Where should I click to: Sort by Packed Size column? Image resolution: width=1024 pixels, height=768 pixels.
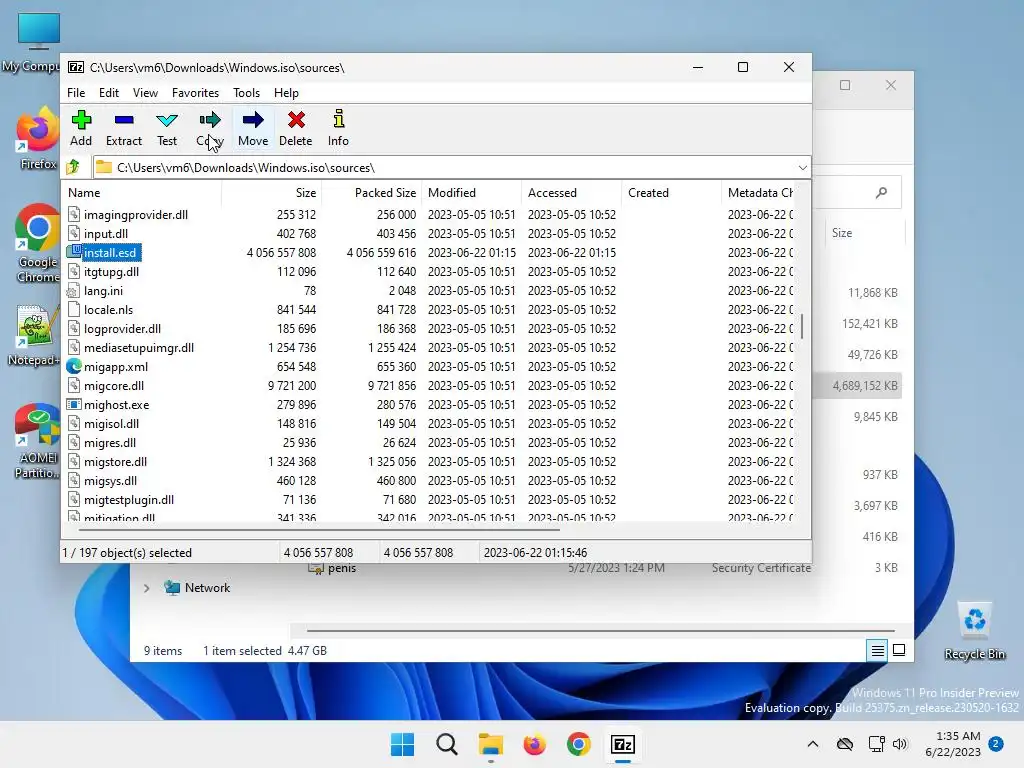(371, 193)
